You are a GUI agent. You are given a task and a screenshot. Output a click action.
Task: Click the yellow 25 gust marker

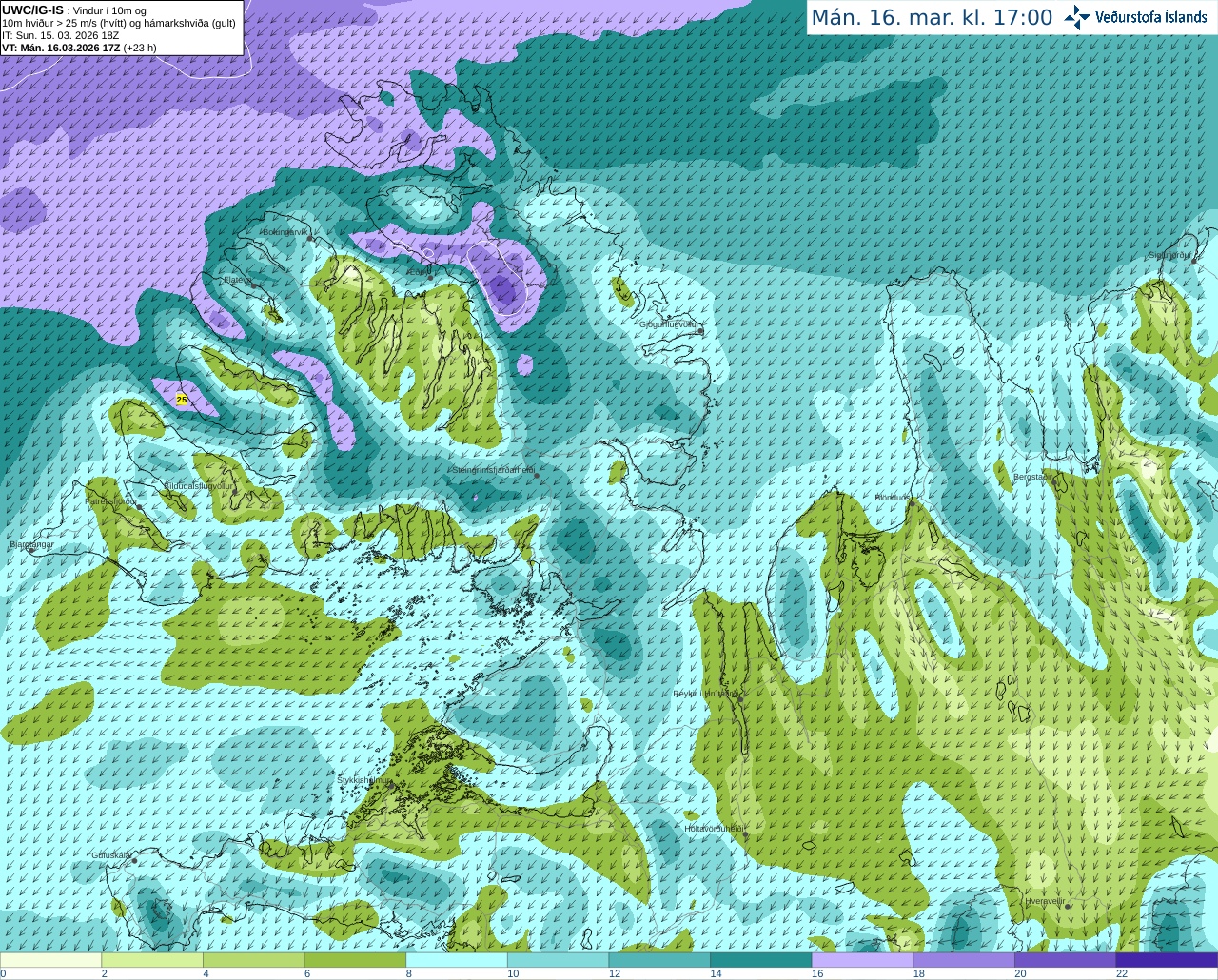pyautogui.click(x=182, y=400)
